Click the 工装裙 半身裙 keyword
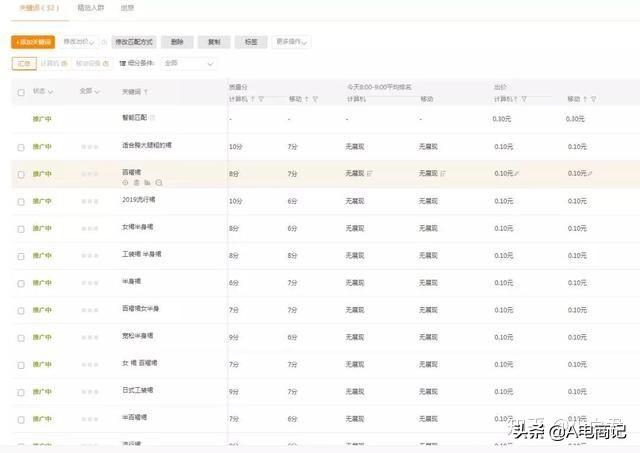The height and width of the screenshot is (453, 640). pyautogui.click(x=142, y=254)
